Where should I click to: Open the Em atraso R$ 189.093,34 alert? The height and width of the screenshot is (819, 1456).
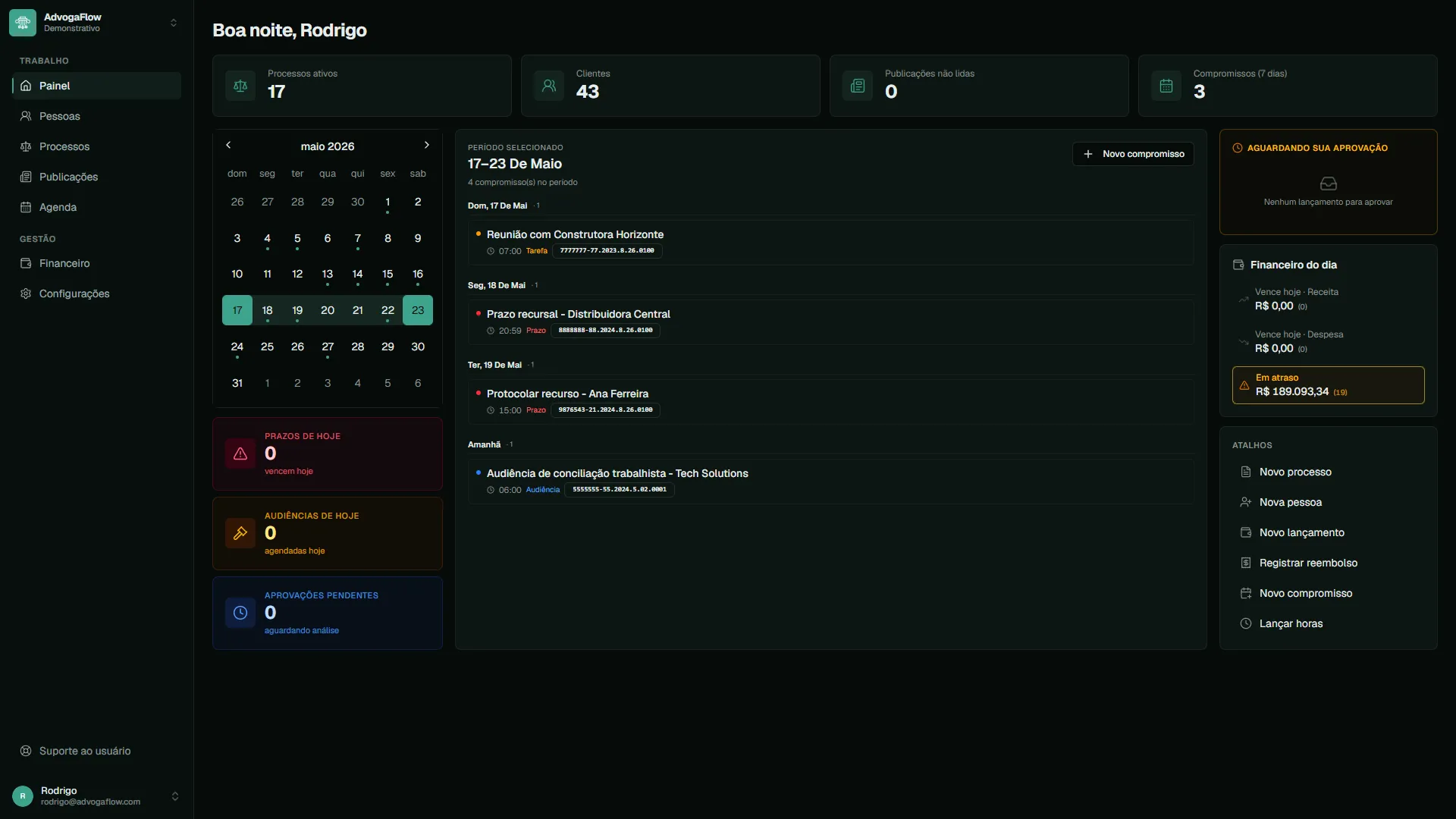1329,385
